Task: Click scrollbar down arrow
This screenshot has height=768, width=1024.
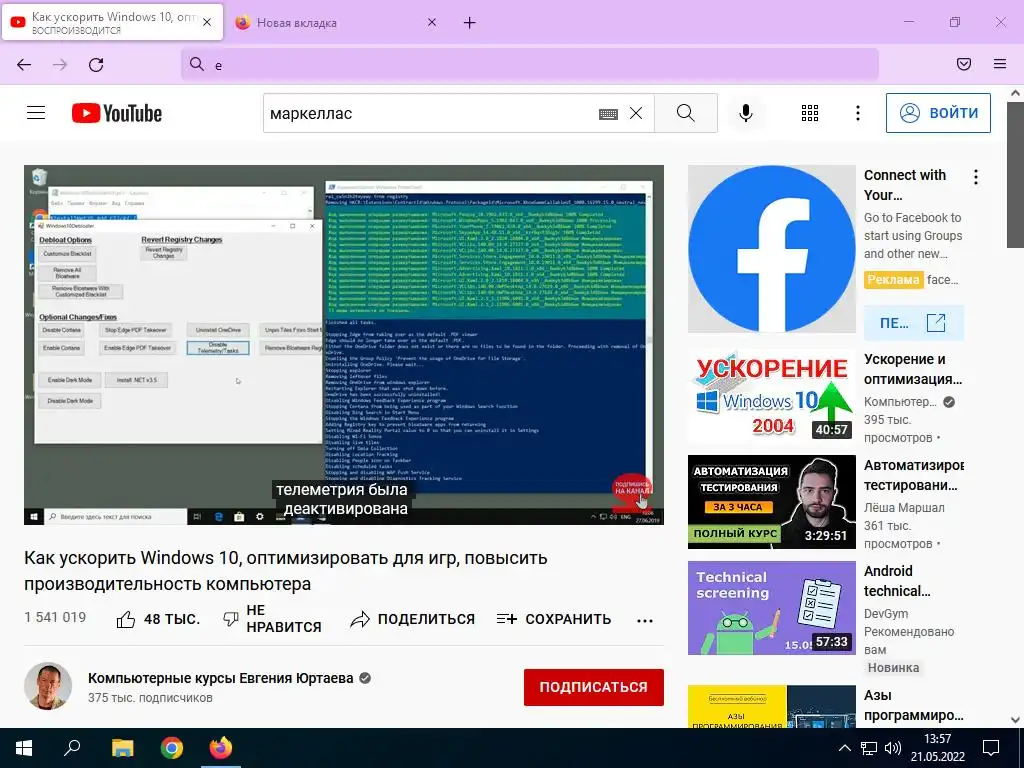Action: 1015,720
